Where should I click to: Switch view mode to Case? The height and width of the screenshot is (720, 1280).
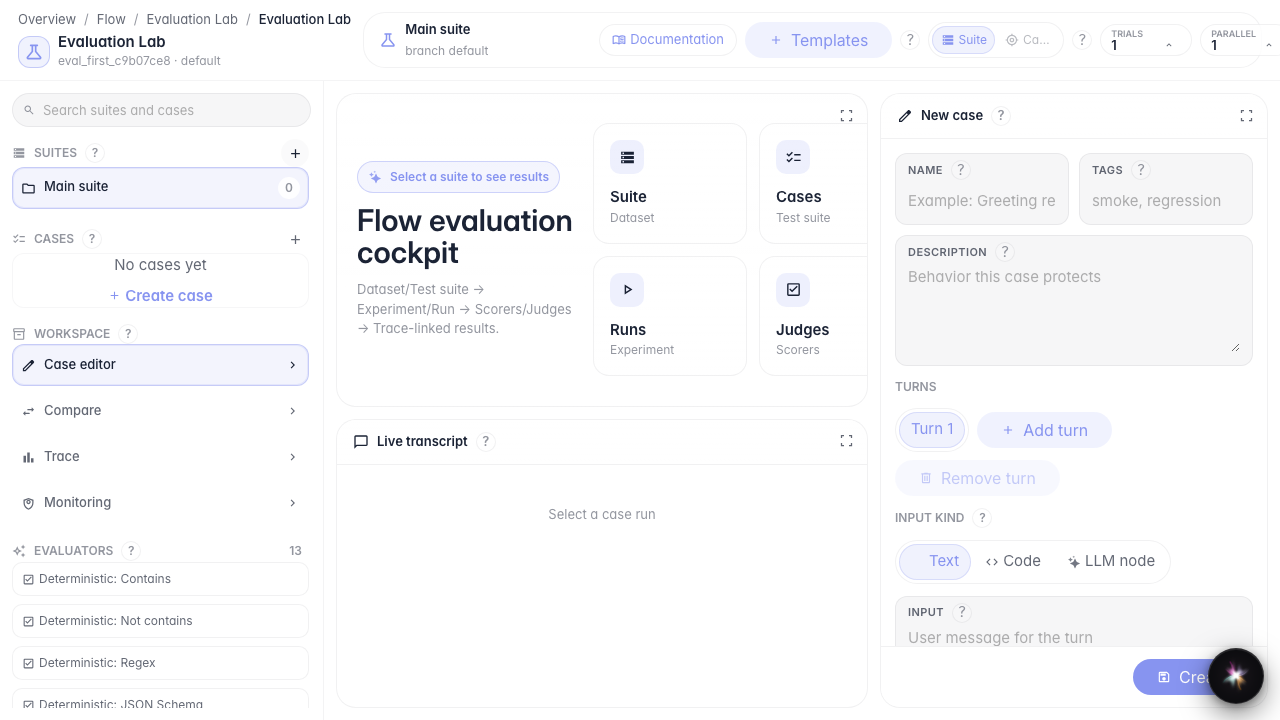pyautogui.click(x=1028, y=40)
